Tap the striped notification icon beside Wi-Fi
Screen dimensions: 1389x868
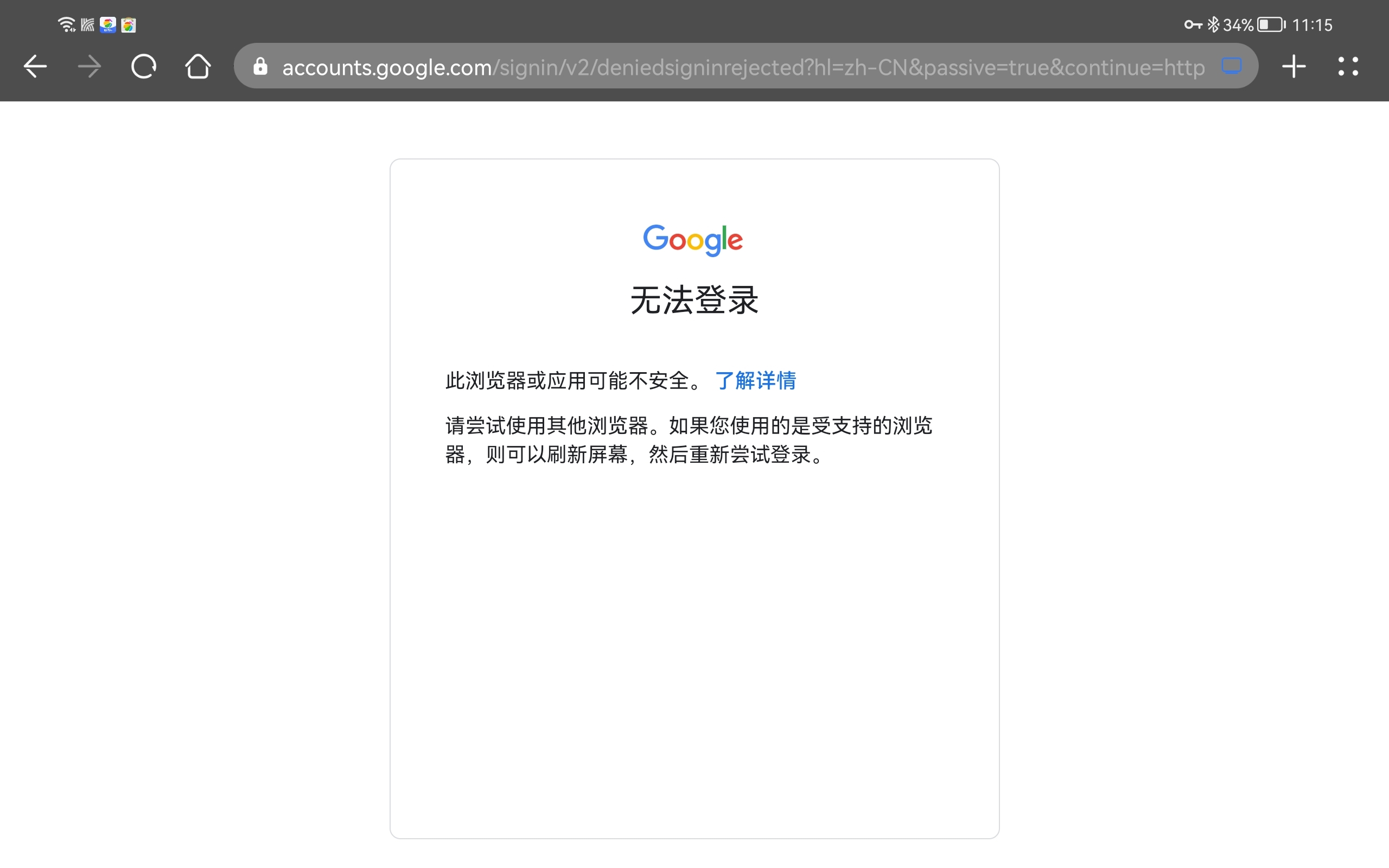pyautogui.click(x=87, y=25)
